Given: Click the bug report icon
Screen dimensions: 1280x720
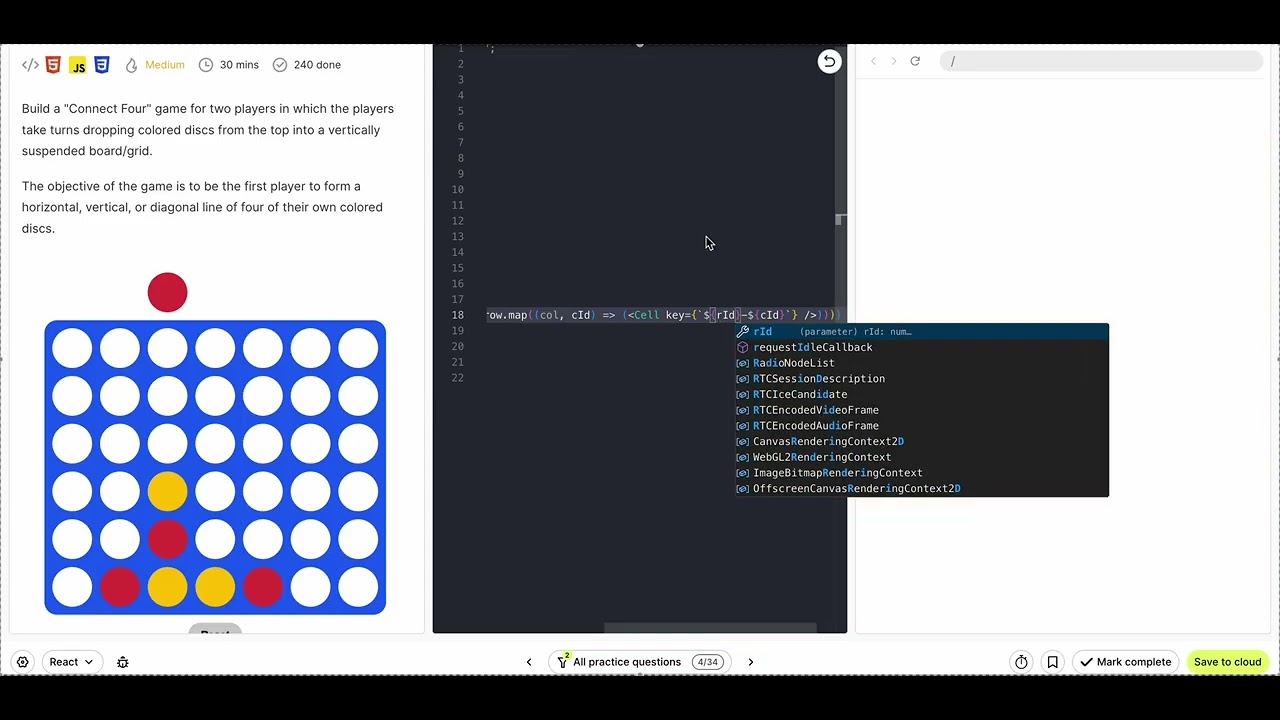Looking at the screenshot, I should click(123, 662).
